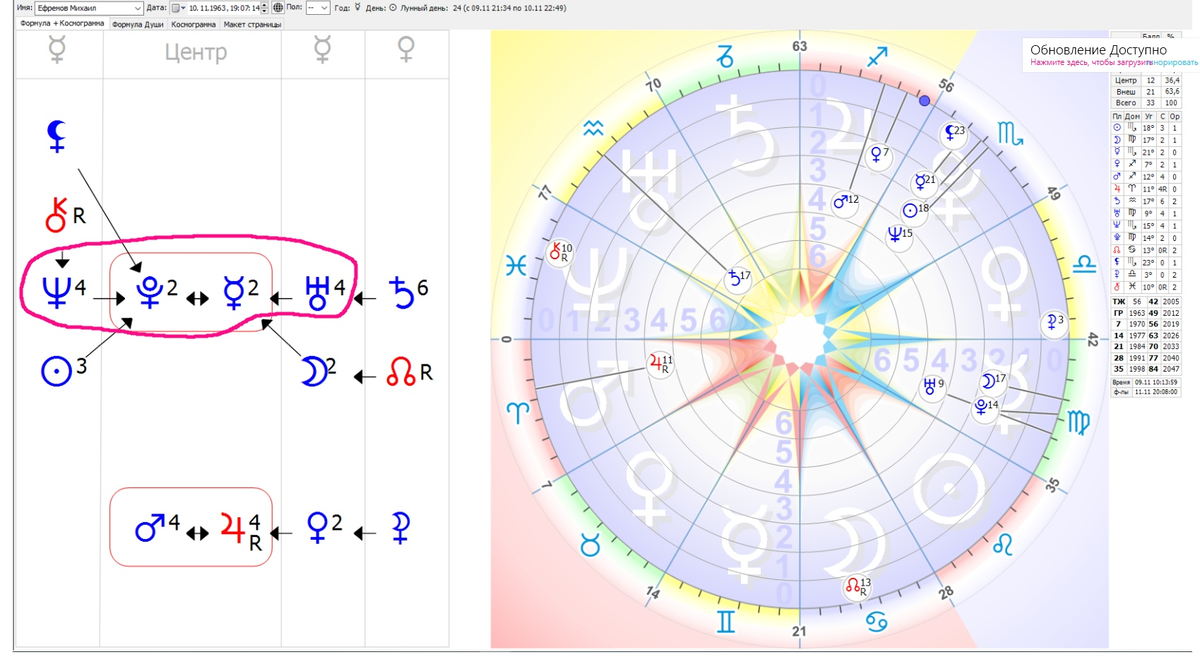Select the Всего row in the points table
Screen dimensions: 1200x657
click(x=1148, y=103)
